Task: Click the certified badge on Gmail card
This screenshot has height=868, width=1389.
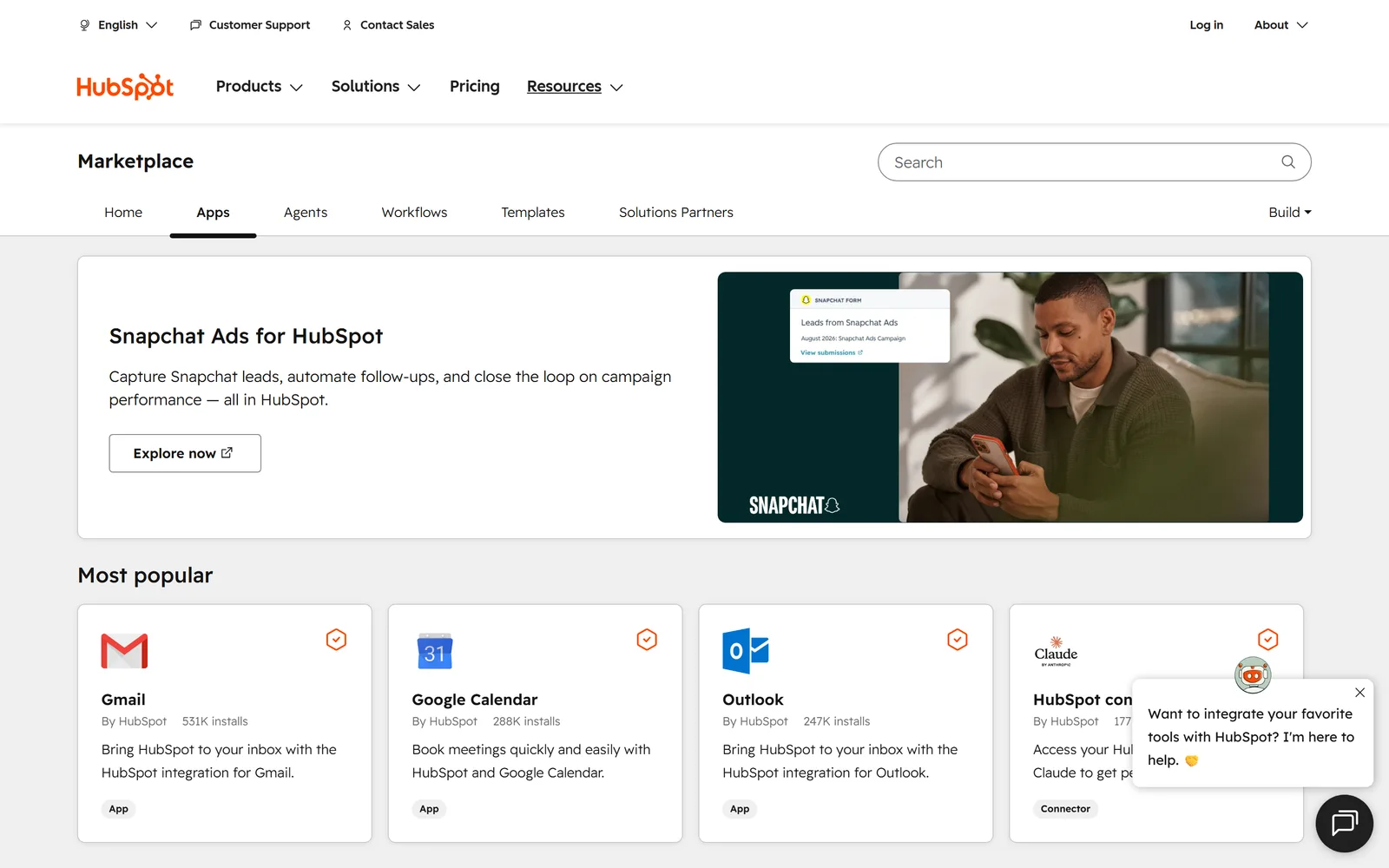Action: [336, 640]
